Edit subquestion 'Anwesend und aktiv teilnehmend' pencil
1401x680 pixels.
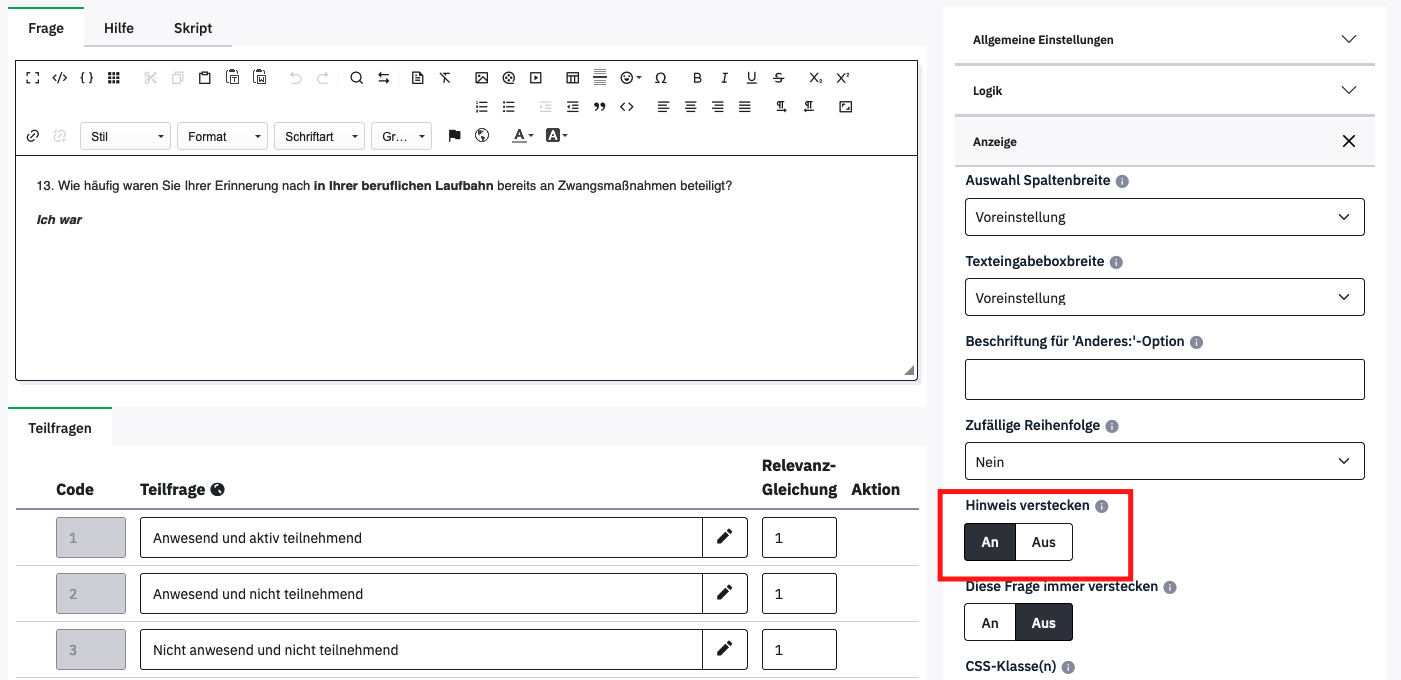pos(724,538)
